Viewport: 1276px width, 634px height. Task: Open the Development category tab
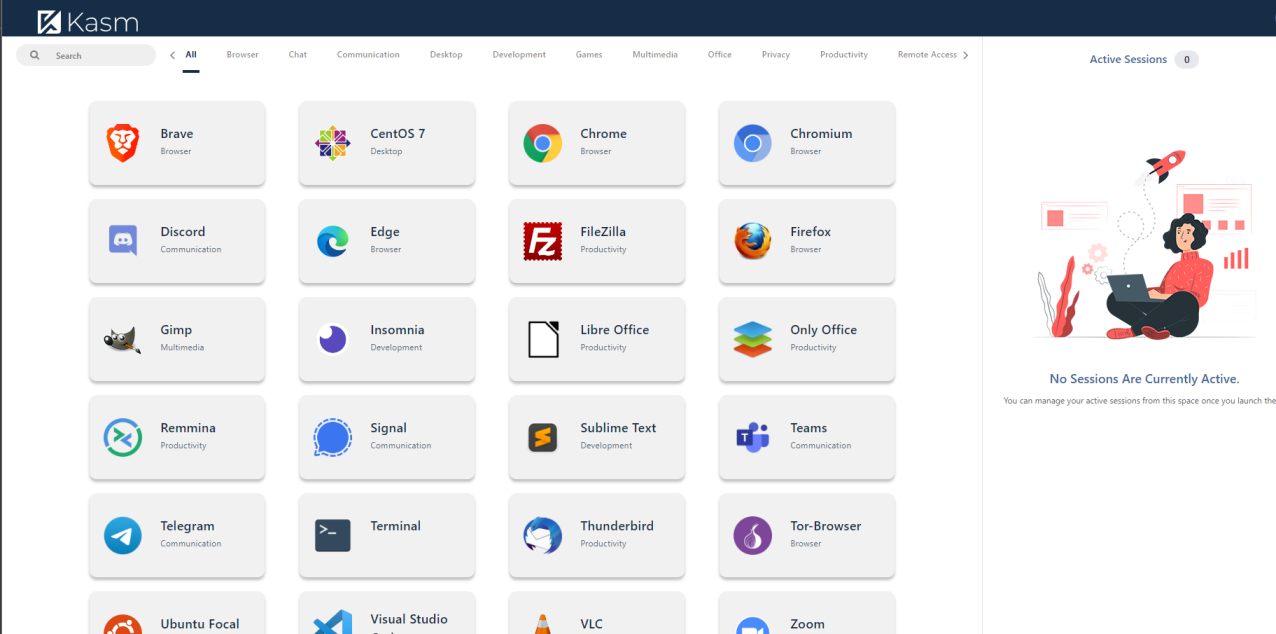coord(519,55)
